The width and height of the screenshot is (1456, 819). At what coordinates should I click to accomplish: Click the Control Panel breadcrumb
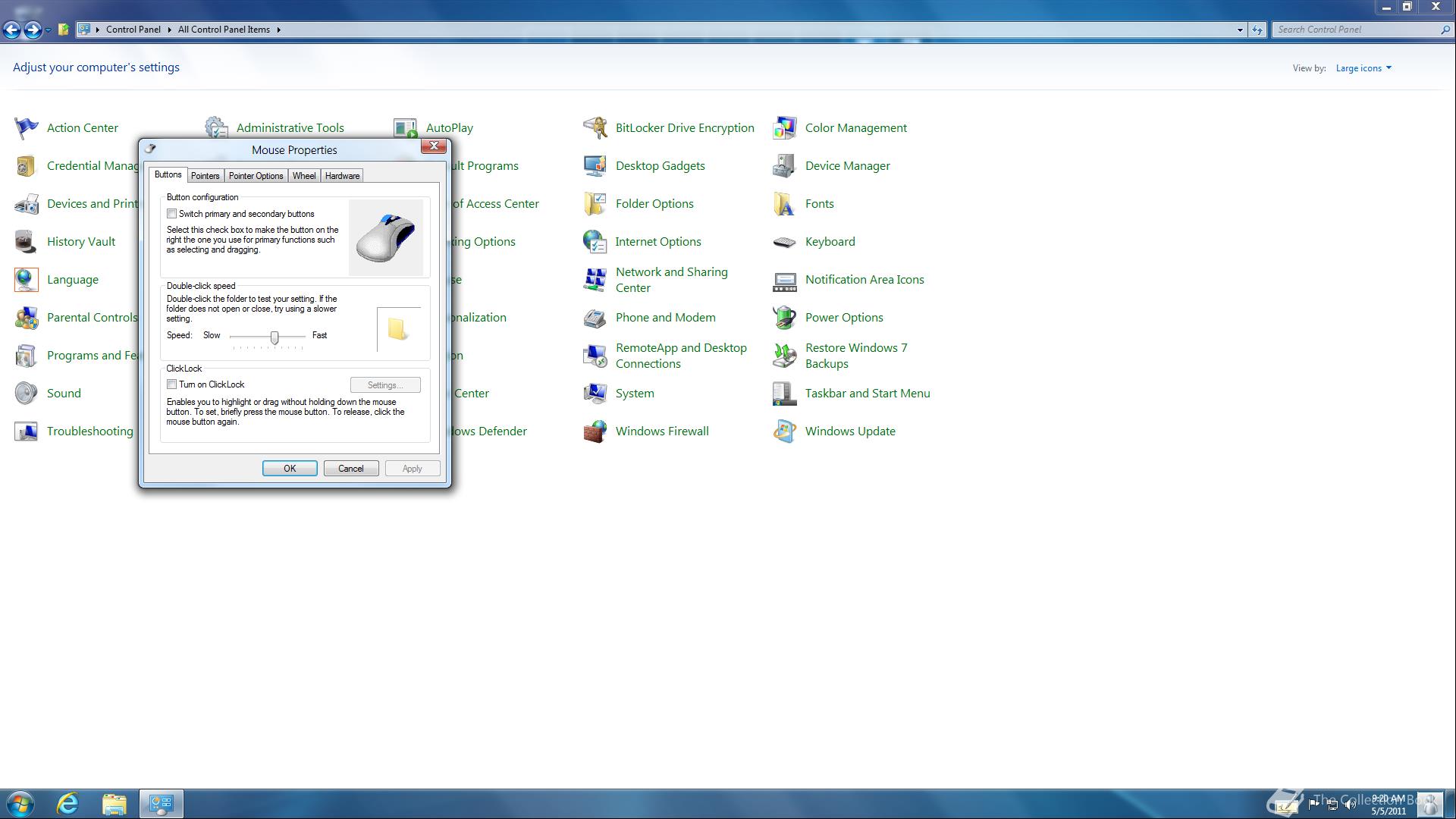pyautogui.click(x=133, y=30)
